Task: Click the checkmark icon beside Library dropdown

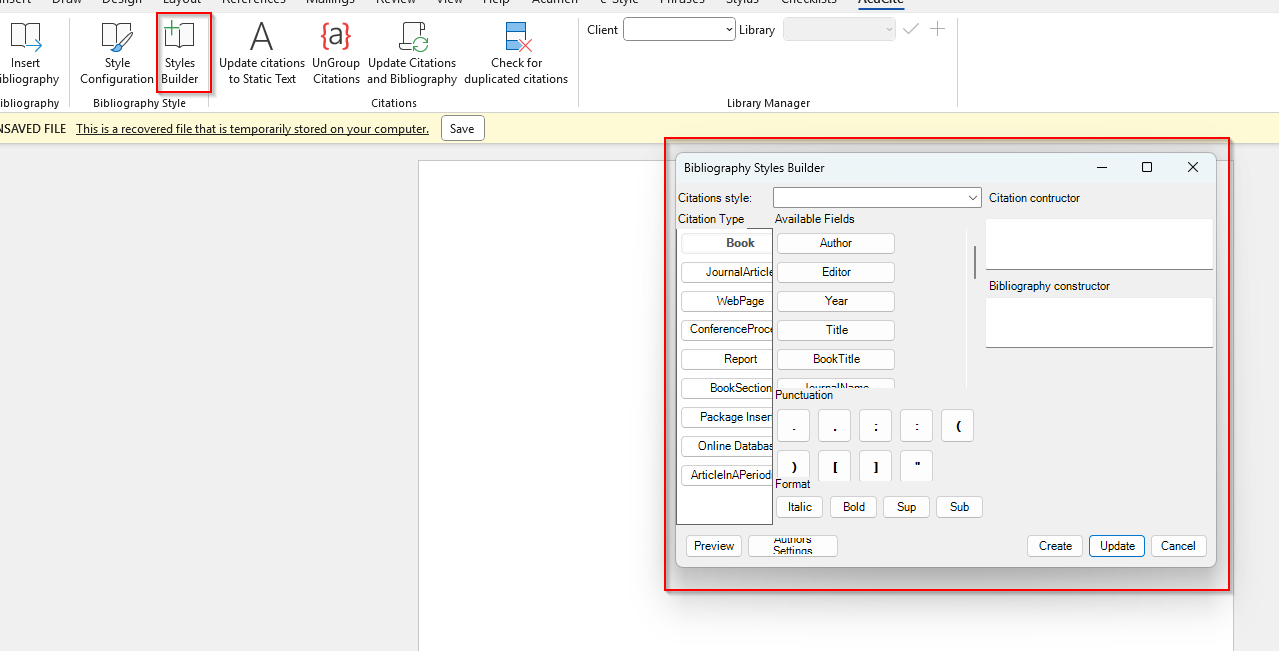Action: pos(910,29)
